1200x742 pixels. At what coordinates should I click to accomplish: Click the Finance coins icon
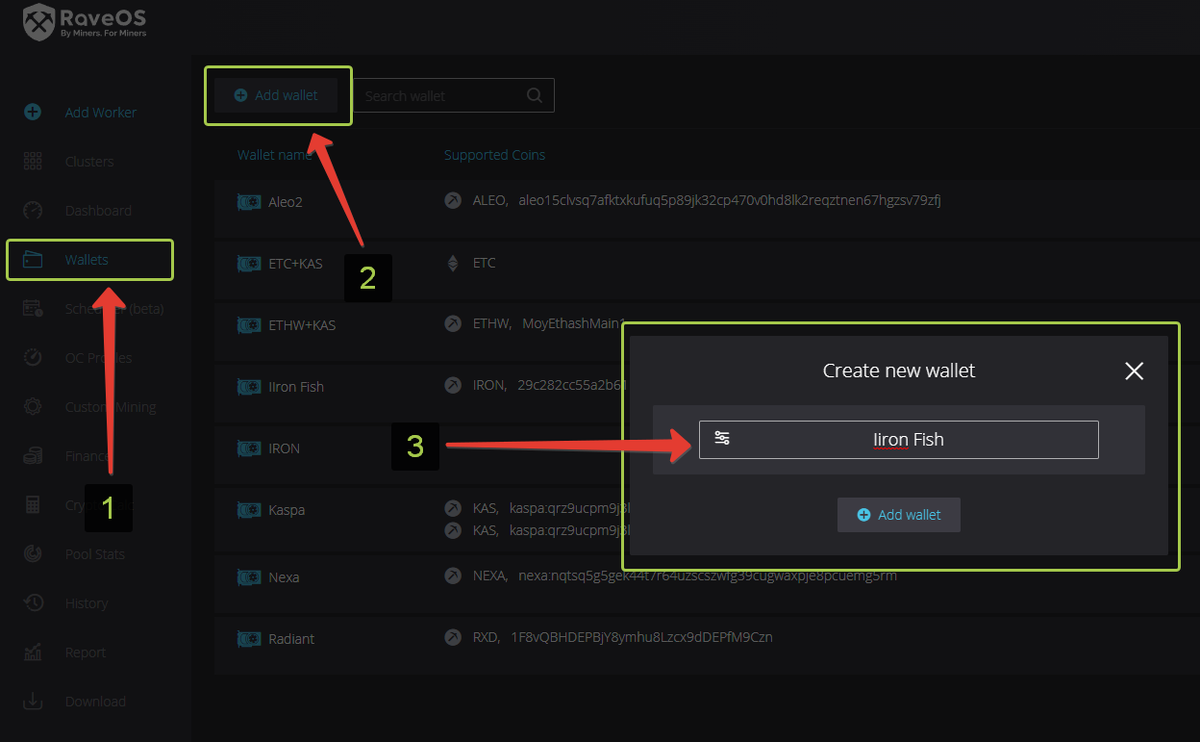pyautogui.click(x=33, y=456)
